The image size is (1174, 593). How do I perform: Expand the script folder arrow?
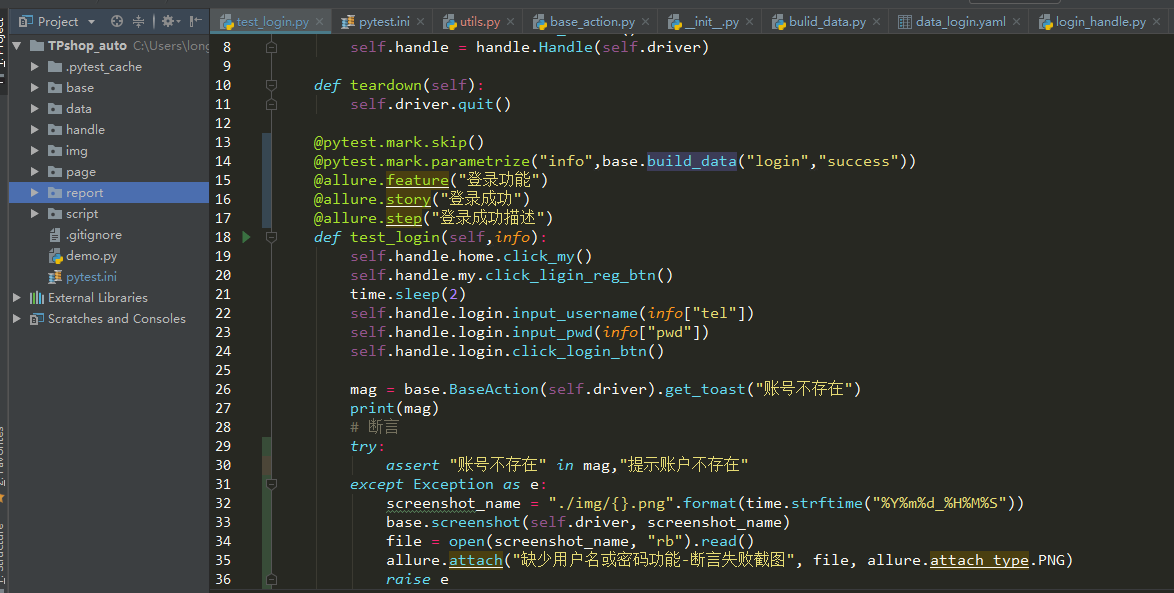click(x=34, y=213)
